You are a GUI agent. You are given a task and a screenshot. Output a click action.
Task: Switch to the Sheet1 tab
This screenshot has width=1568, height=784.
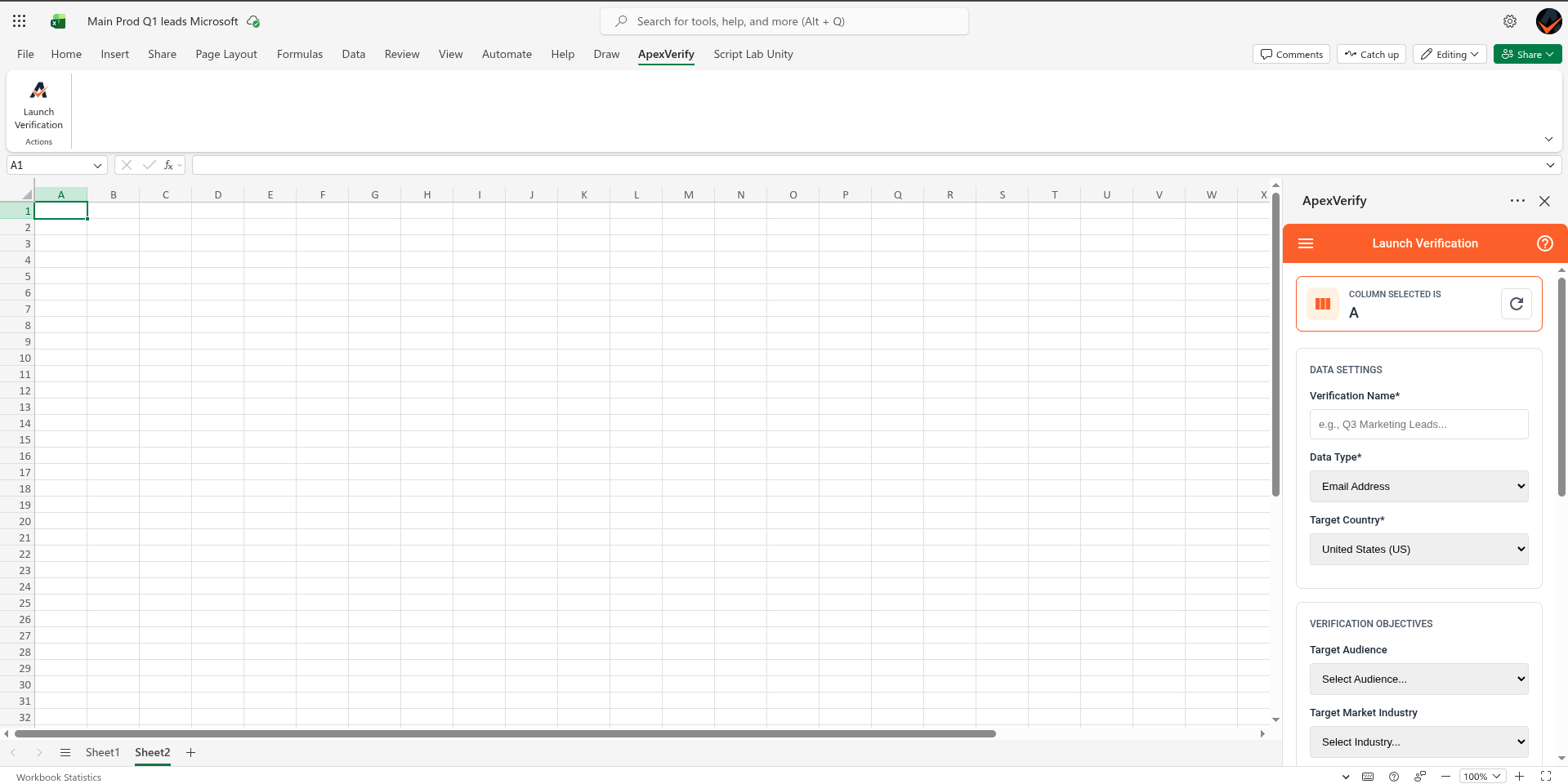click(x=102, y=752)
